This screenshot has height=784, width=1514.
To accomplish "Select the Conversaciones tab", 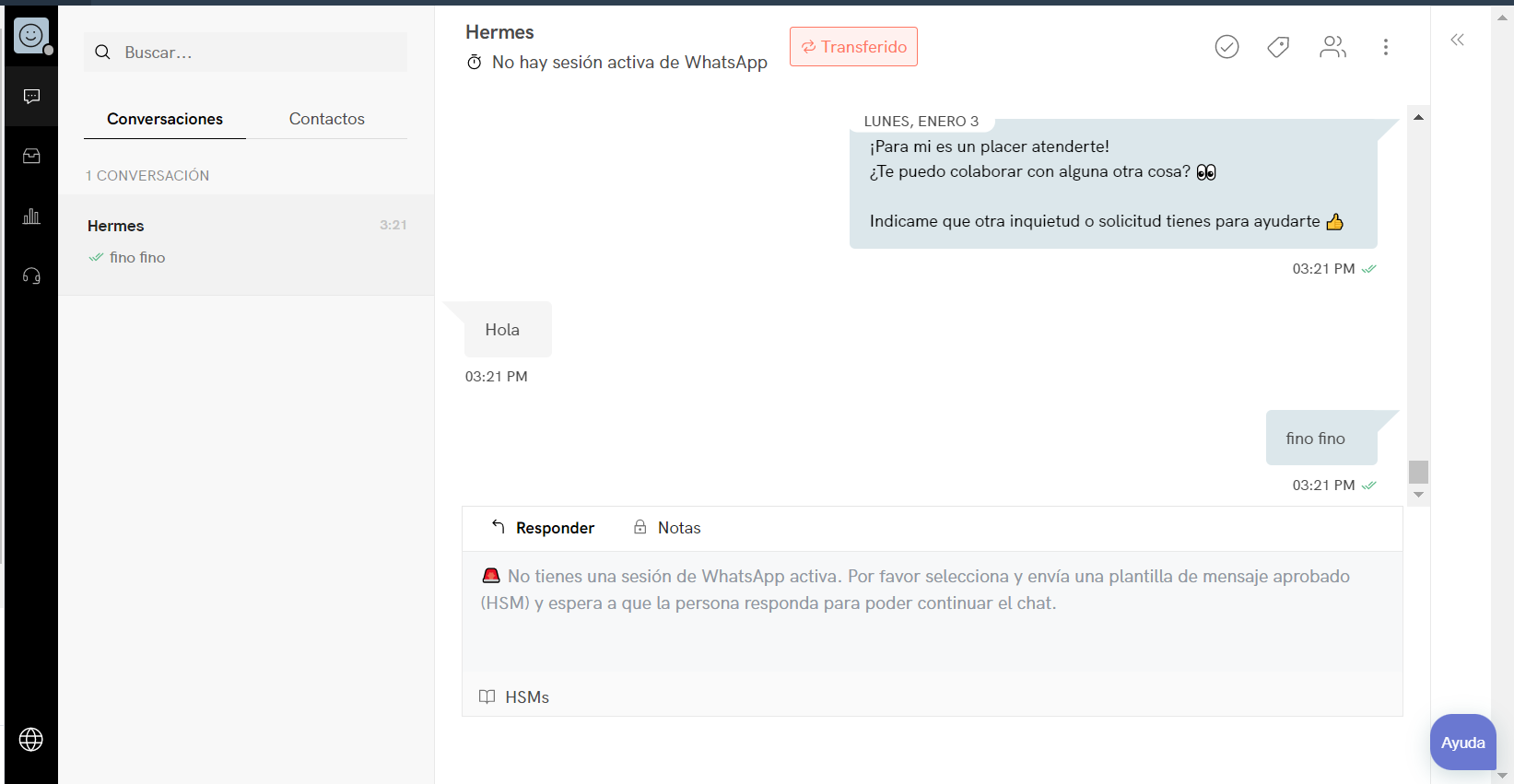I will pyautogui.click(x=165, y=119).
